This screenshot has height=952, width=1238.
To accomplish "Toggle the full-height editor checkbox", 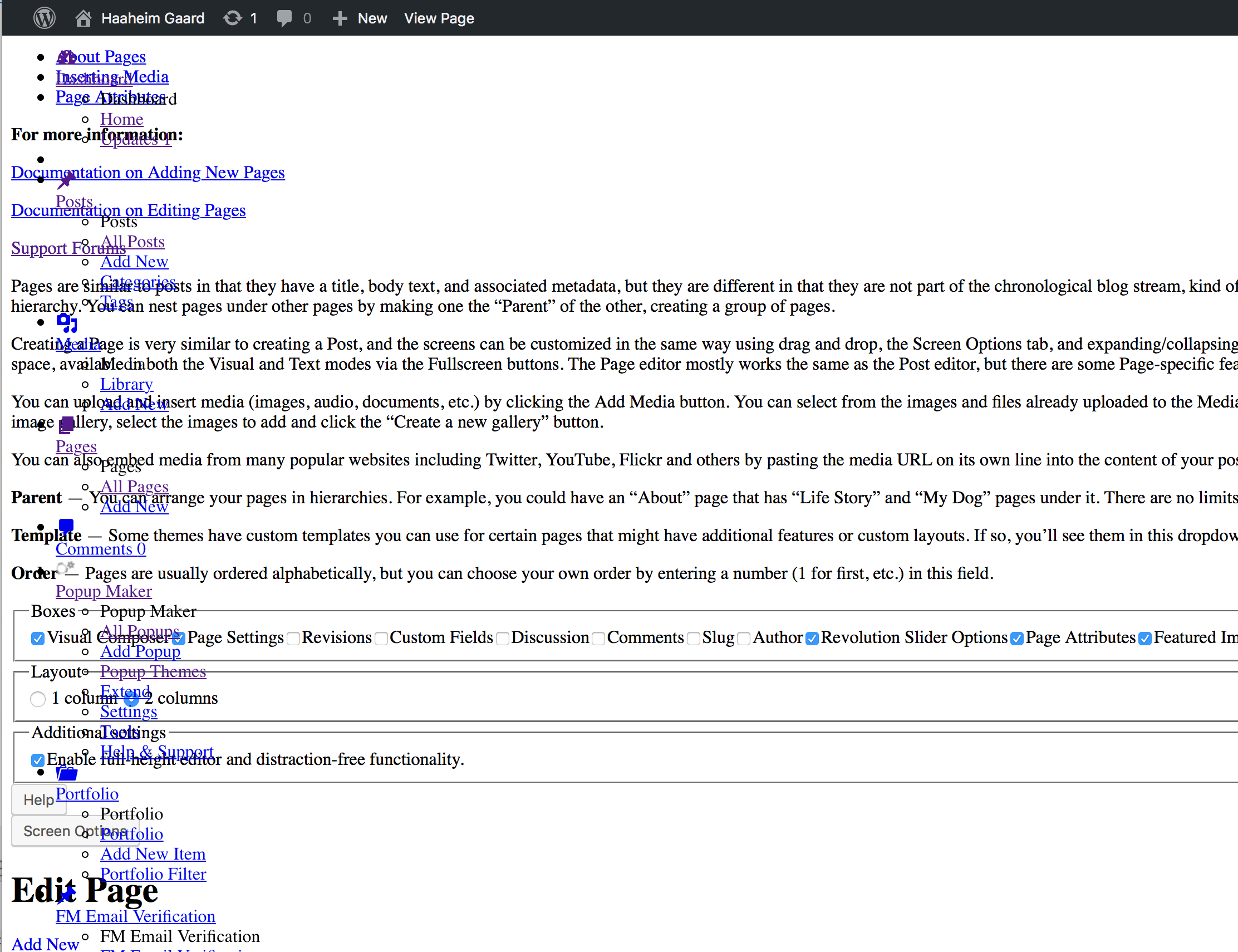I will click(38, 760).
